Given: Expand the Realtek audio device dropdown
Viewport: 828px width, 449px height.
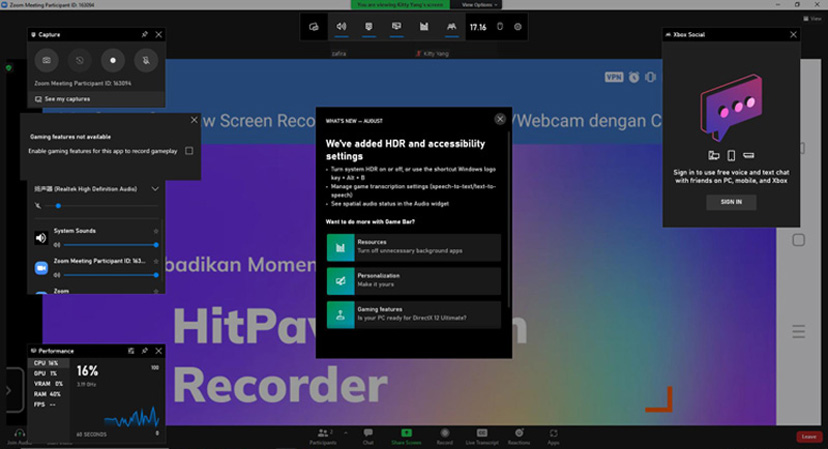Looking at the screenshot, I should coord(155,189).
